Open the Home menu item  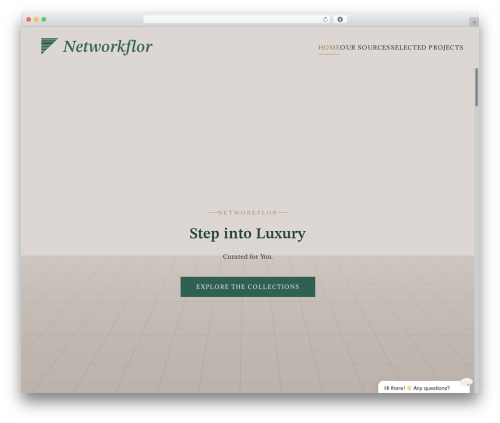click(329, 47)
